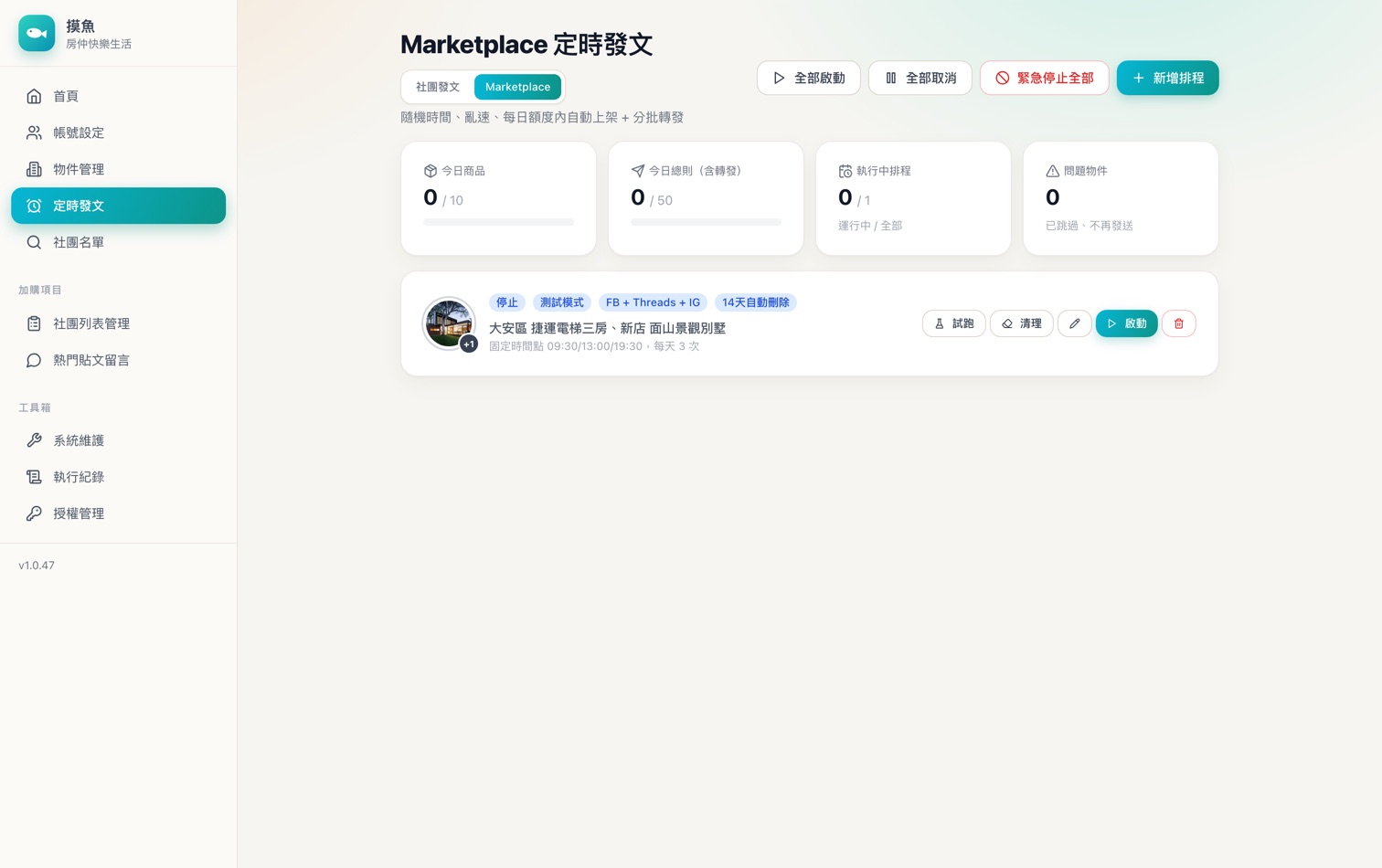Open 物件管理 in the sidebar
Viewport: 1382px width, 868px height.
tap(119, 169)
